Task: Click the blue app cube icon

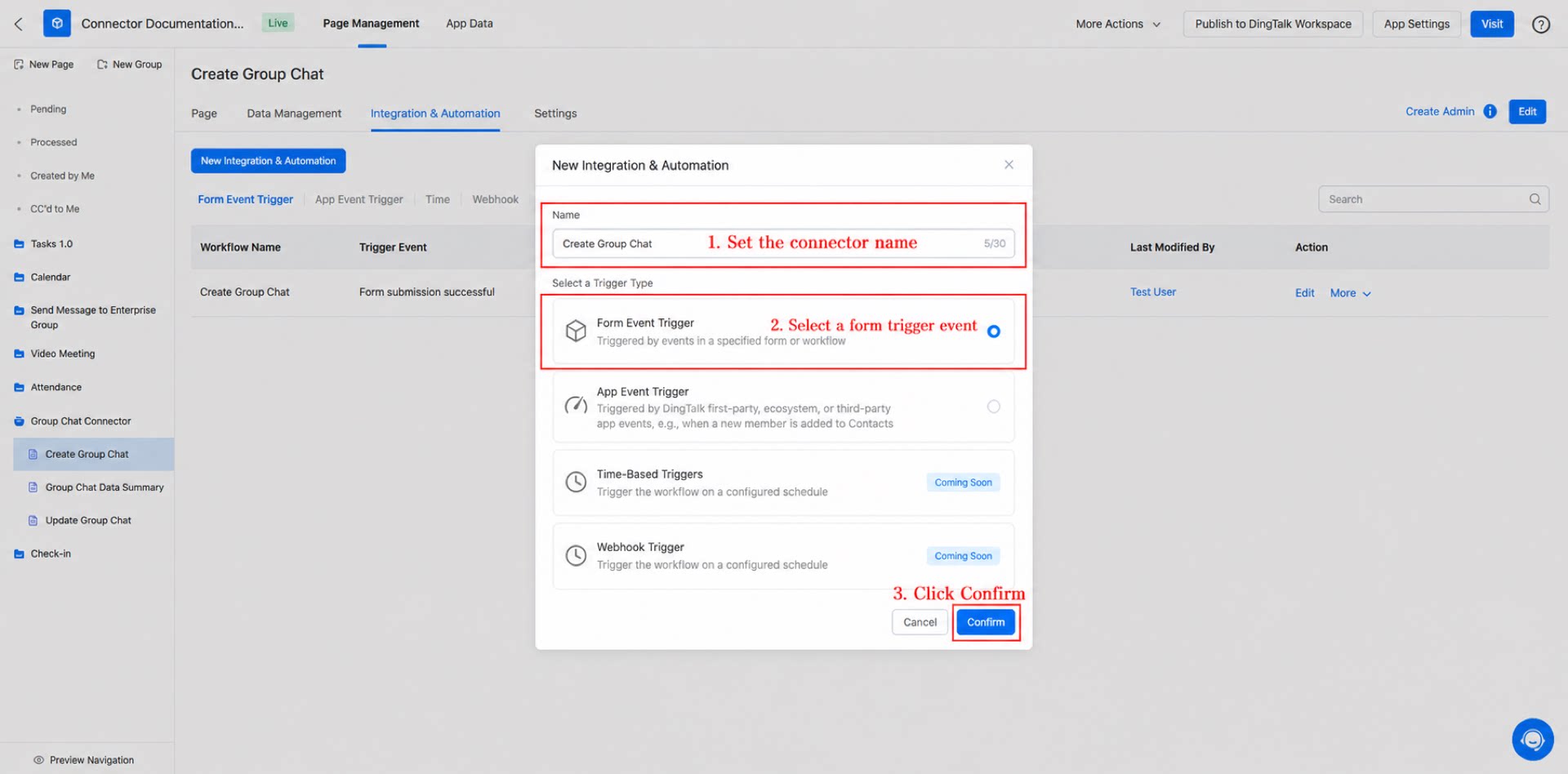Action: 57,24
